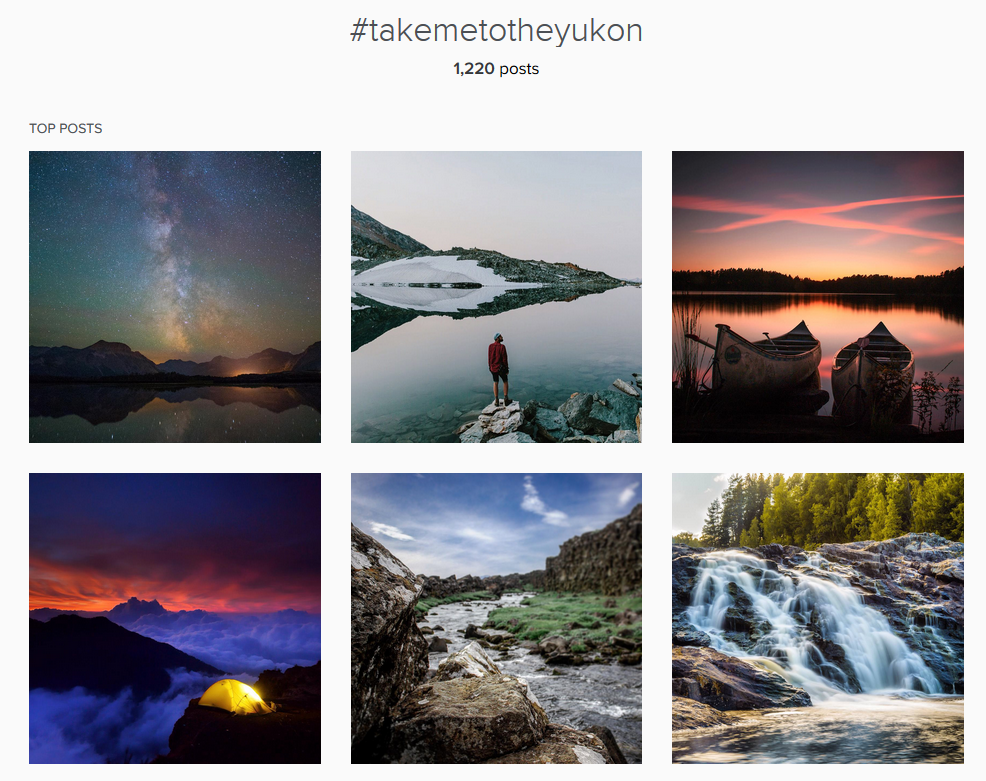Open the rocky stream canyon photo

(496, 619)
